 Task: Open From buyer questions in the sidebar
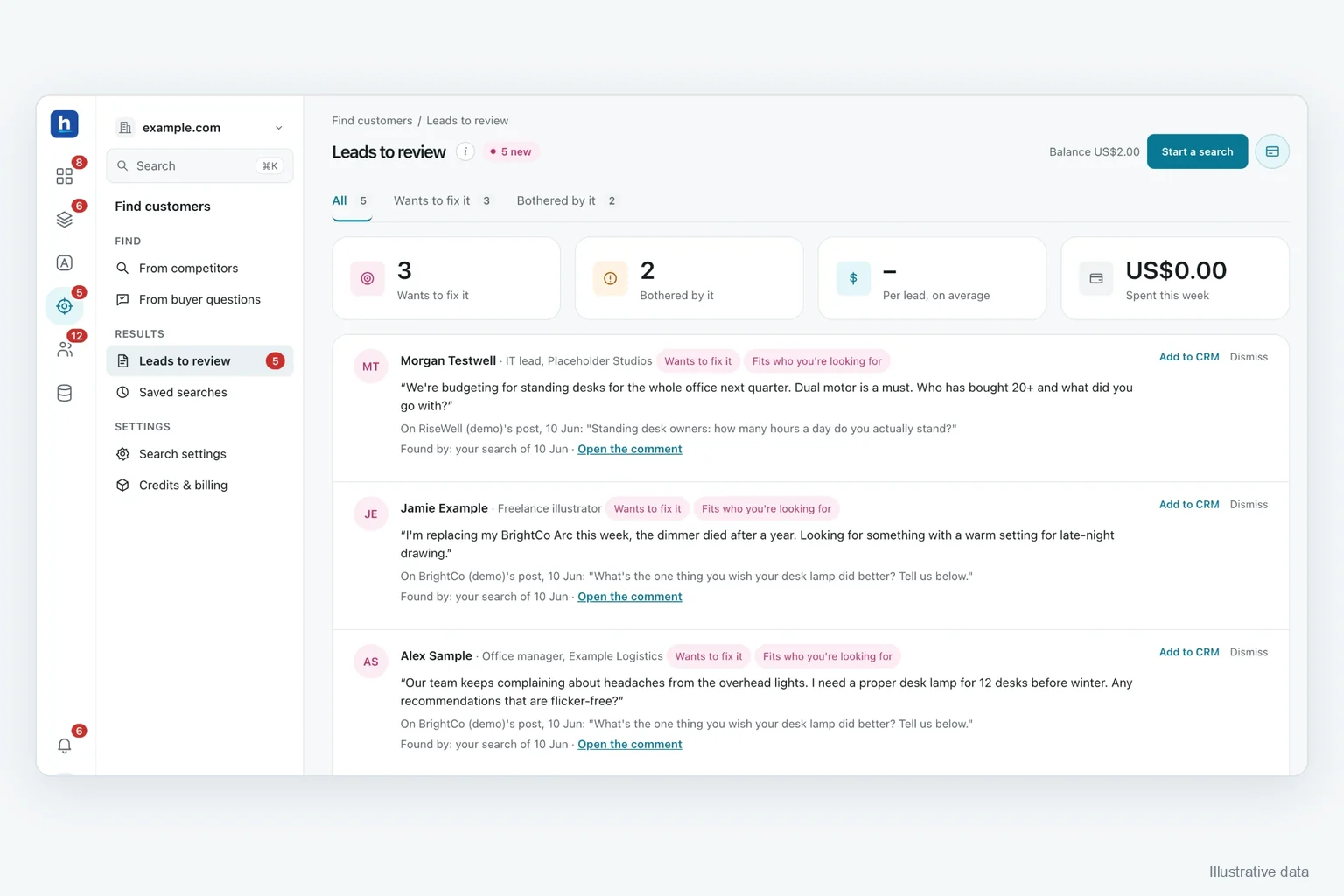pos(199,299)
